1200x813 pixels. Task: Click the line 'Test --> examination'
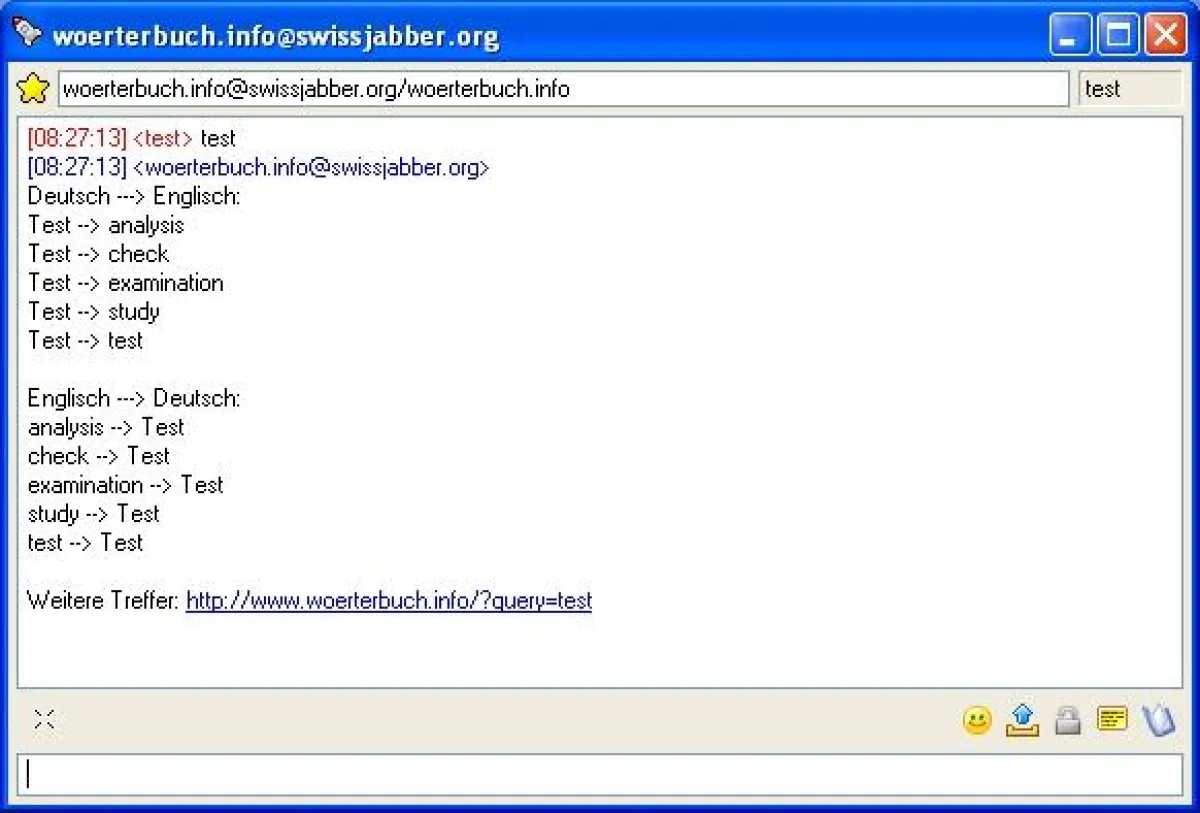(126, 283)
